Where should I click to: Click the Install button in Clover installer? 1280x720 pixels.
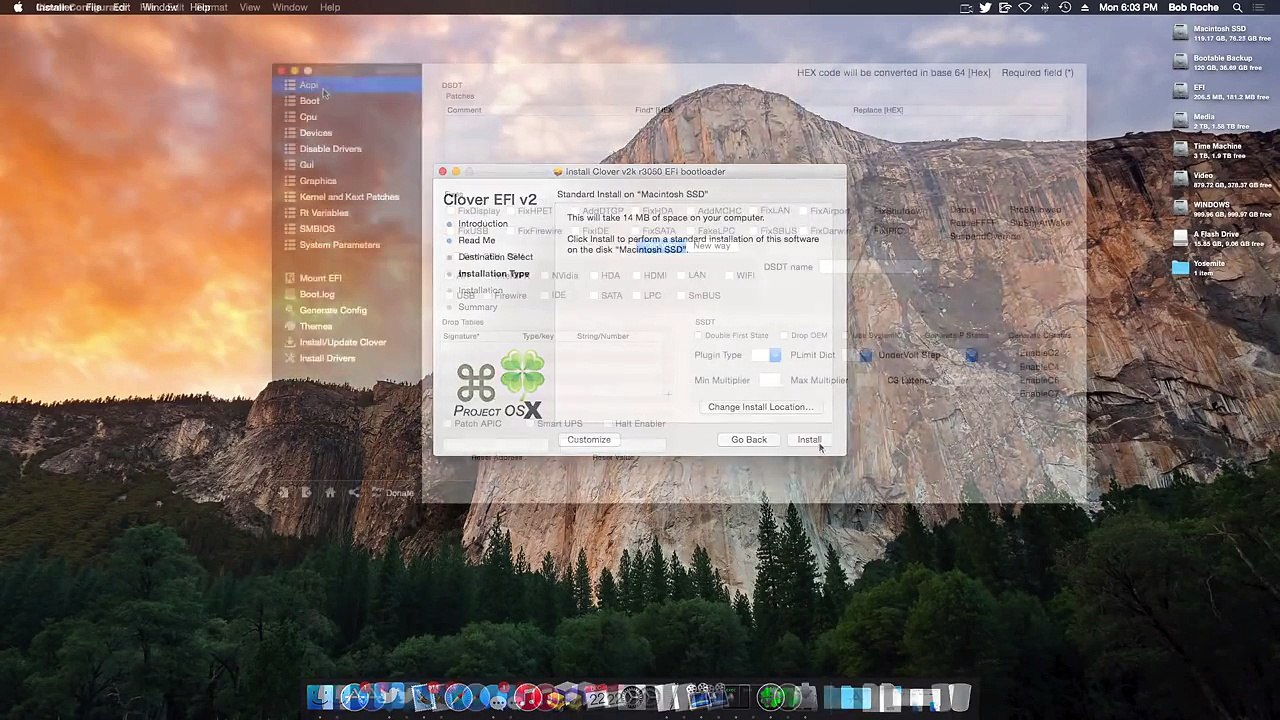click(809, 440)
